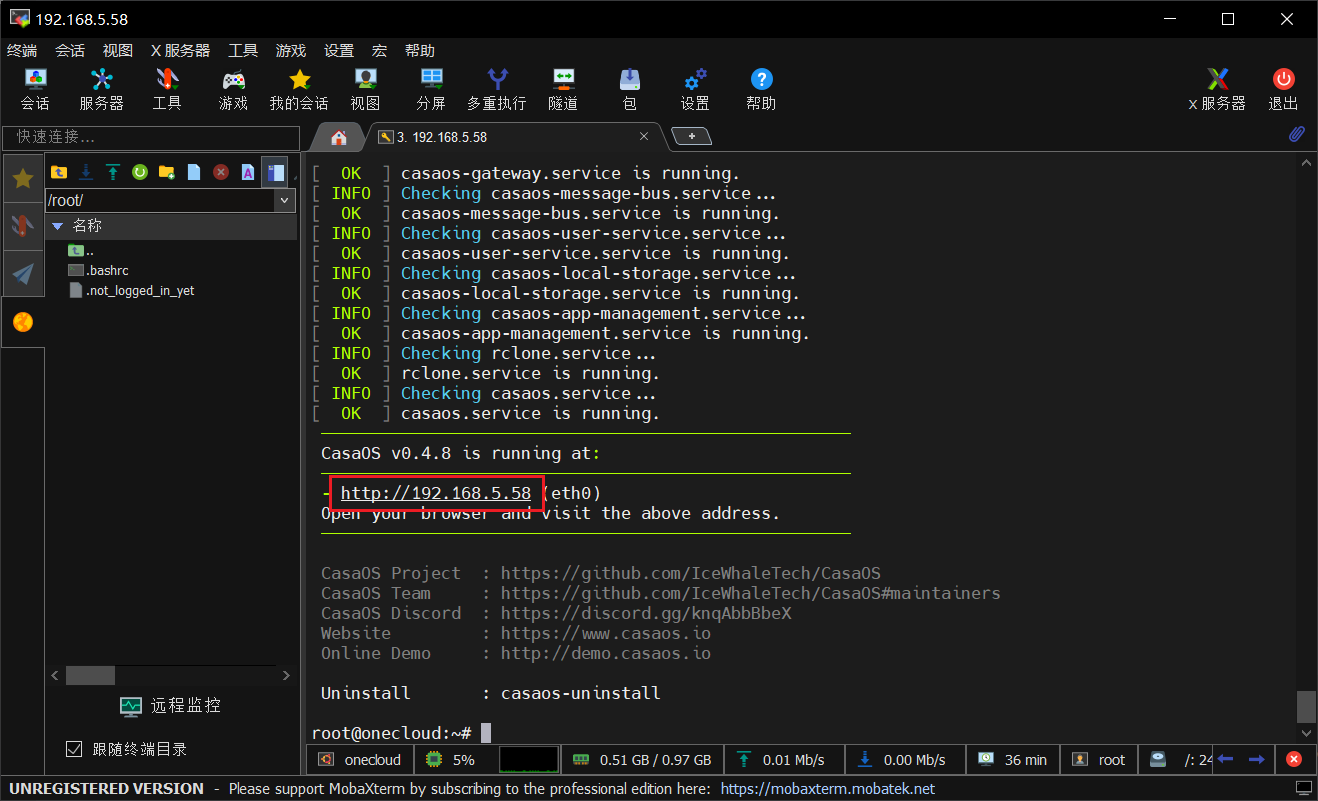Click the 名称 column sort triangle

click(57, 226)
